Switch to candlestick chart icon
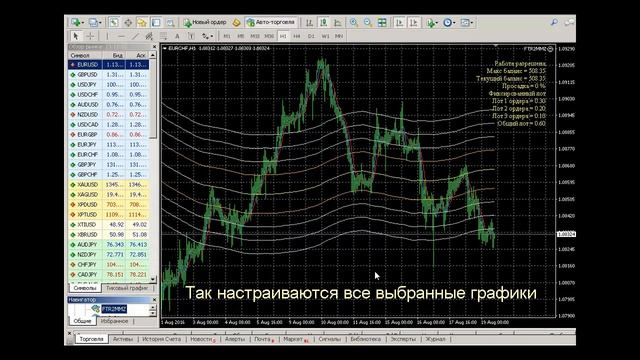 (x=323, y=22)
